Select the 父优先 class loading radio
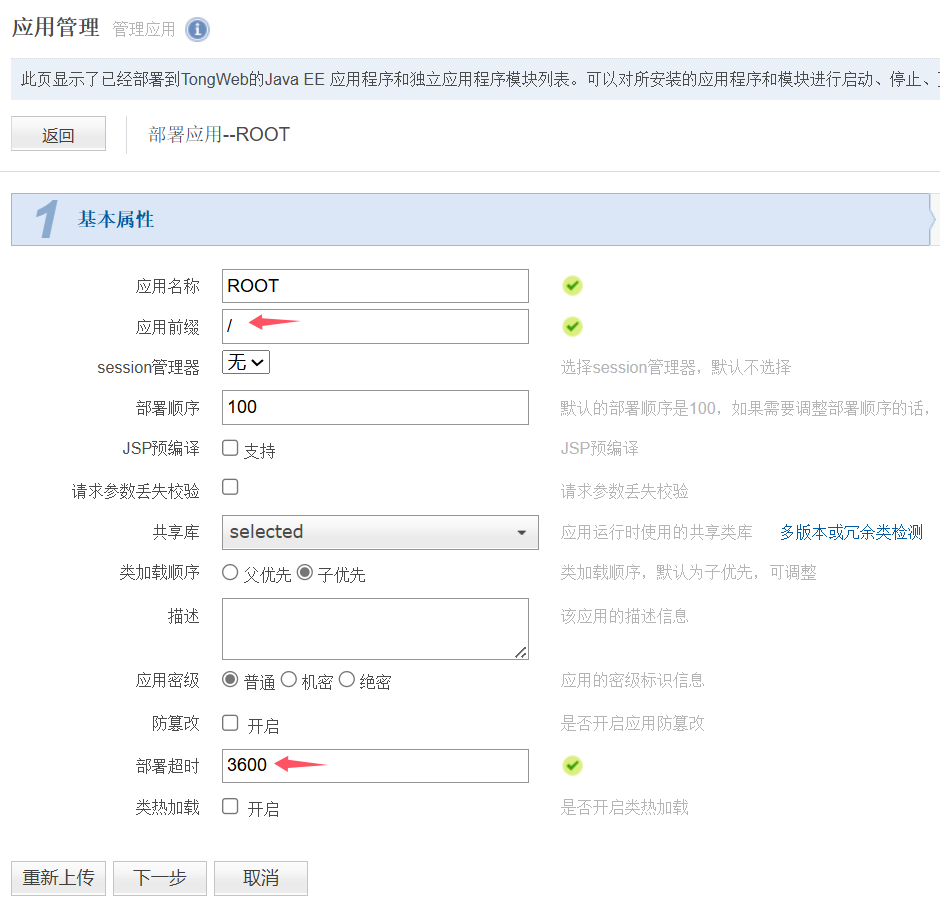 [x=231, y=573]
